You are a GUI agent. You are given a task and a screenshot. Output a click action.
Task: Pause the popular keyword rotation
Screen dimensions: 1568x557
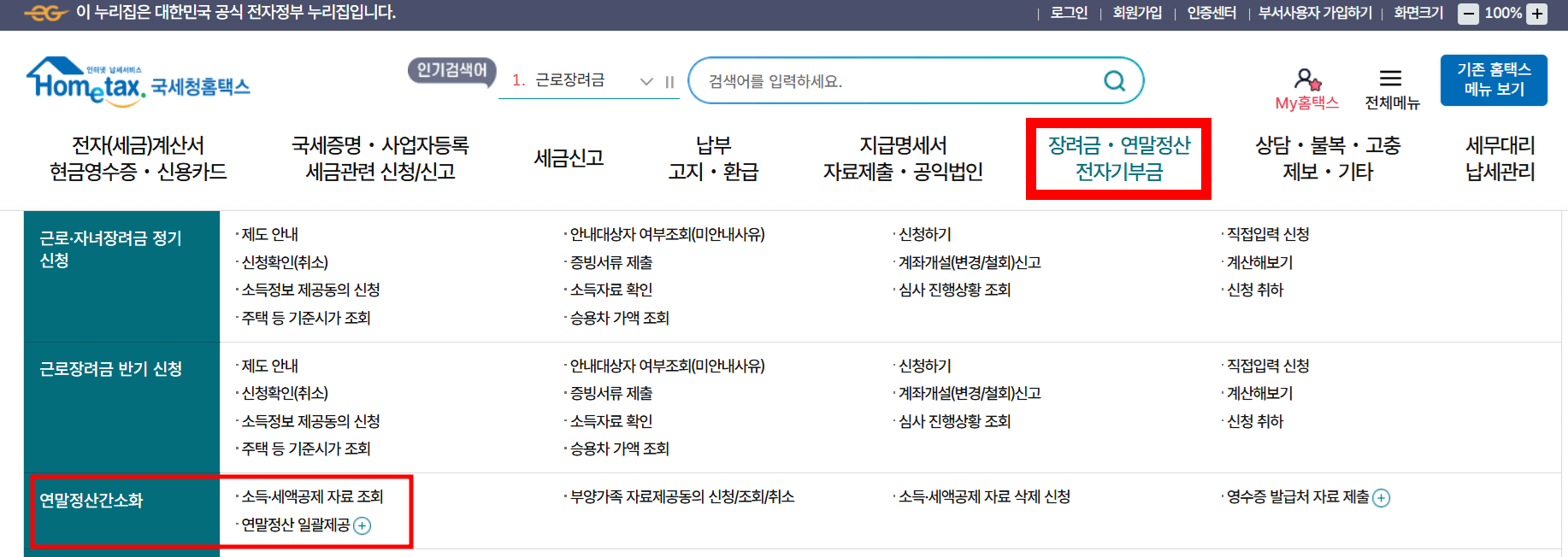(x=669, y=82)
